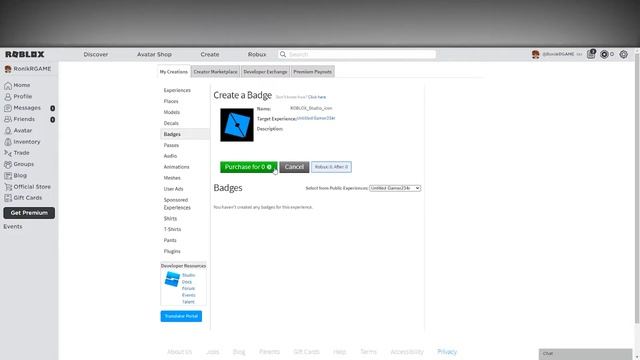Select User Ads in the creations list
Screen dimensions: 640x360
(x=173, y=189)
